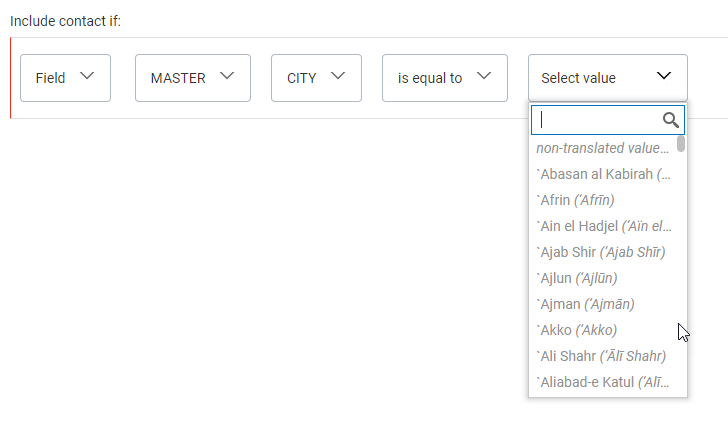This screenshot has height=427, width=728.
Task: Click the chevron arrow in Select value
Action: 665,76
